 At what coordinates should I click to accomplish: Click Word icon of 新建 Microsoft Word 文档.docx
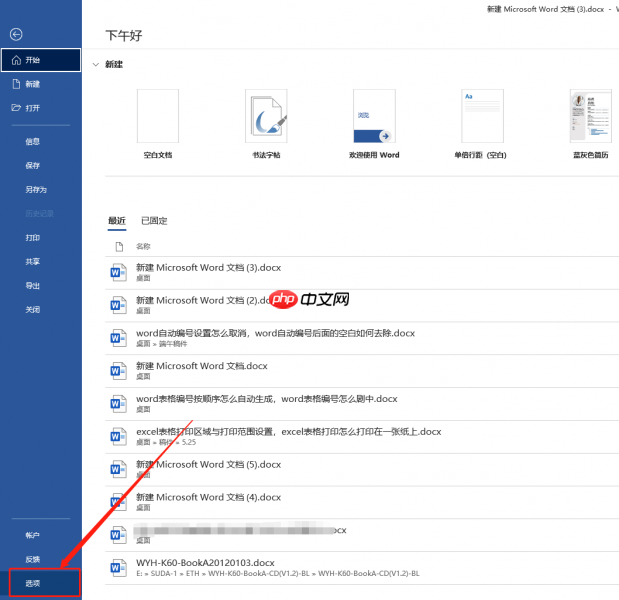[x=118, y=371]
